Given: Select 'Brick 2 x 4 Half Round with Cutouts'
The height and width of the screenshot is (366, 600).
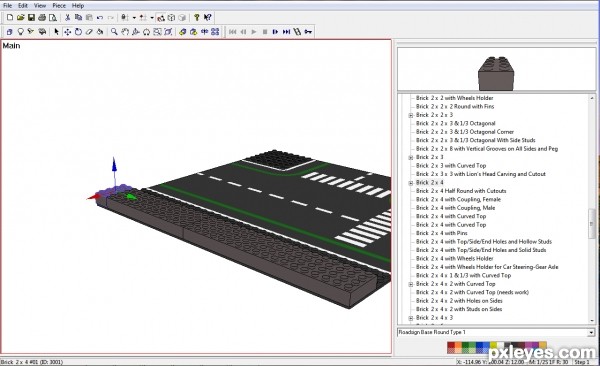Looking at the screenshot, I should pyautogui.click(x=461, y=191).
